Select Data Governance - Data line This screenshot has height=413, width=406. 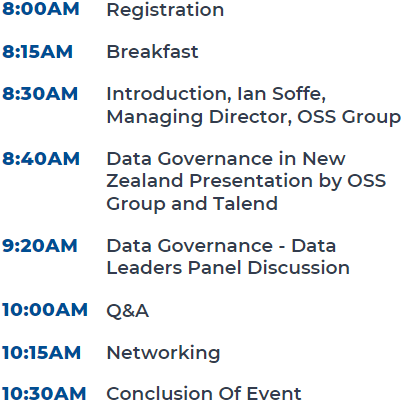pyautogui.click(x=221, y=246)
